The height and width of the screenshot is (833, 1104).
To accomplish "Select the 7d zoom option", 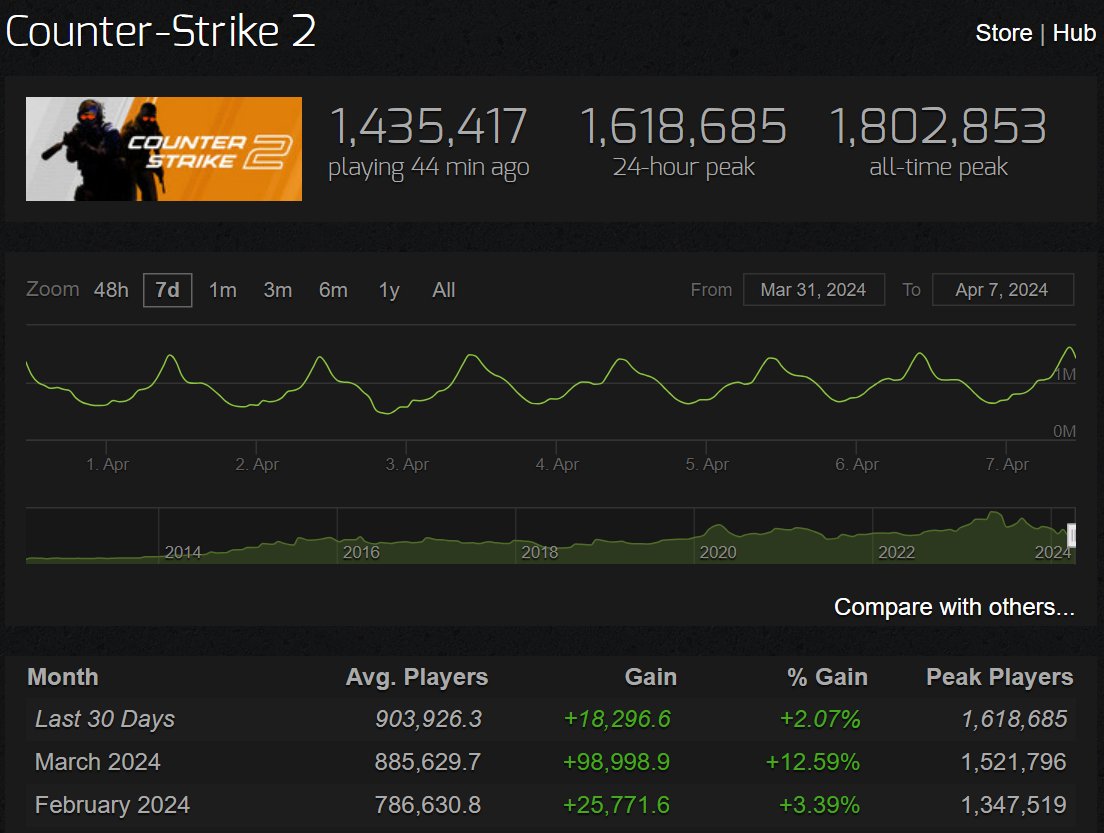I will tap(168, 290).
